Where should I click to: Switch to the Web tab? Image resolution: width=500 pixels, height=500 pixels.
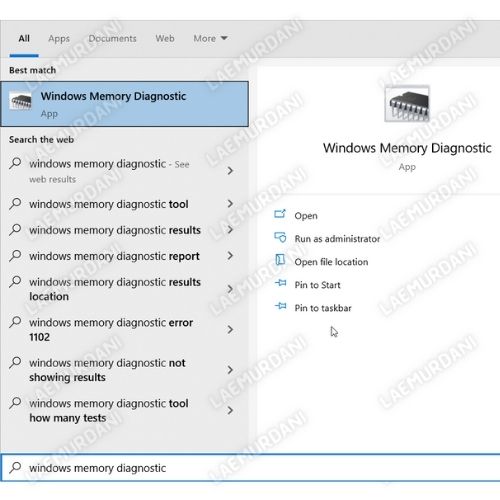(165, 38)
